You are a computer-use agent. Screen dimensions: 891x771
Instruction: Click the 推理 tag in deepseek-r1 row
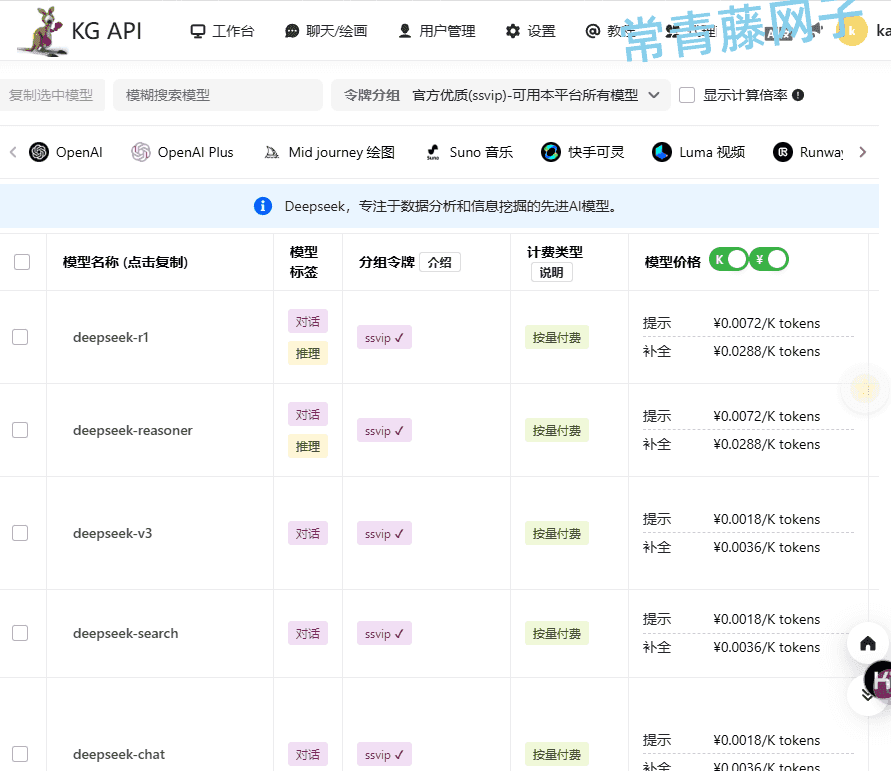308,353
